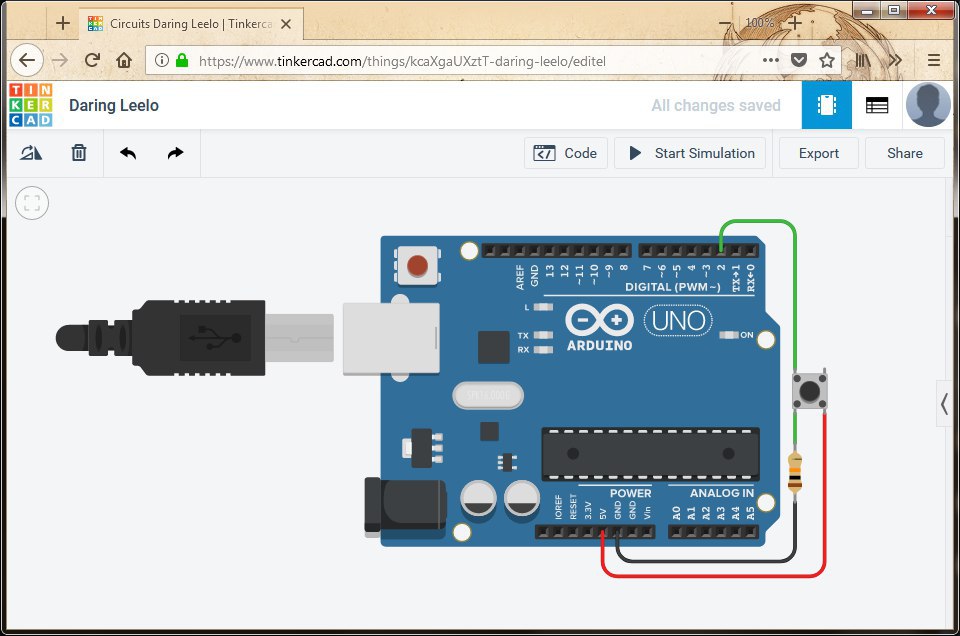
Task: Redo with the forward arrow icon
Action: click(x=176, y=153)
